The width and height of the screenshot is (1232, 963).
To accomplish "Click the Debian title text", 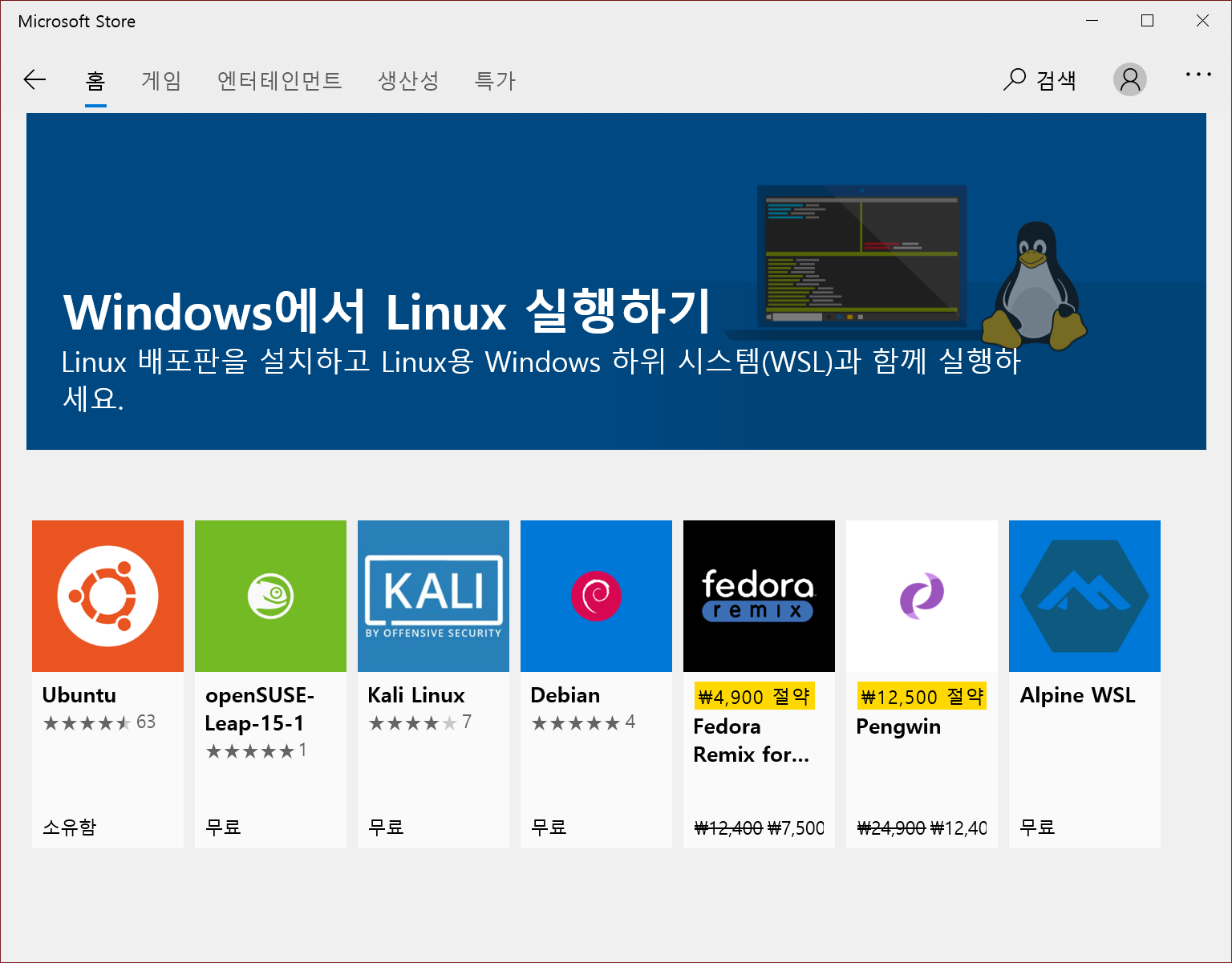I will tap(565, 695).
